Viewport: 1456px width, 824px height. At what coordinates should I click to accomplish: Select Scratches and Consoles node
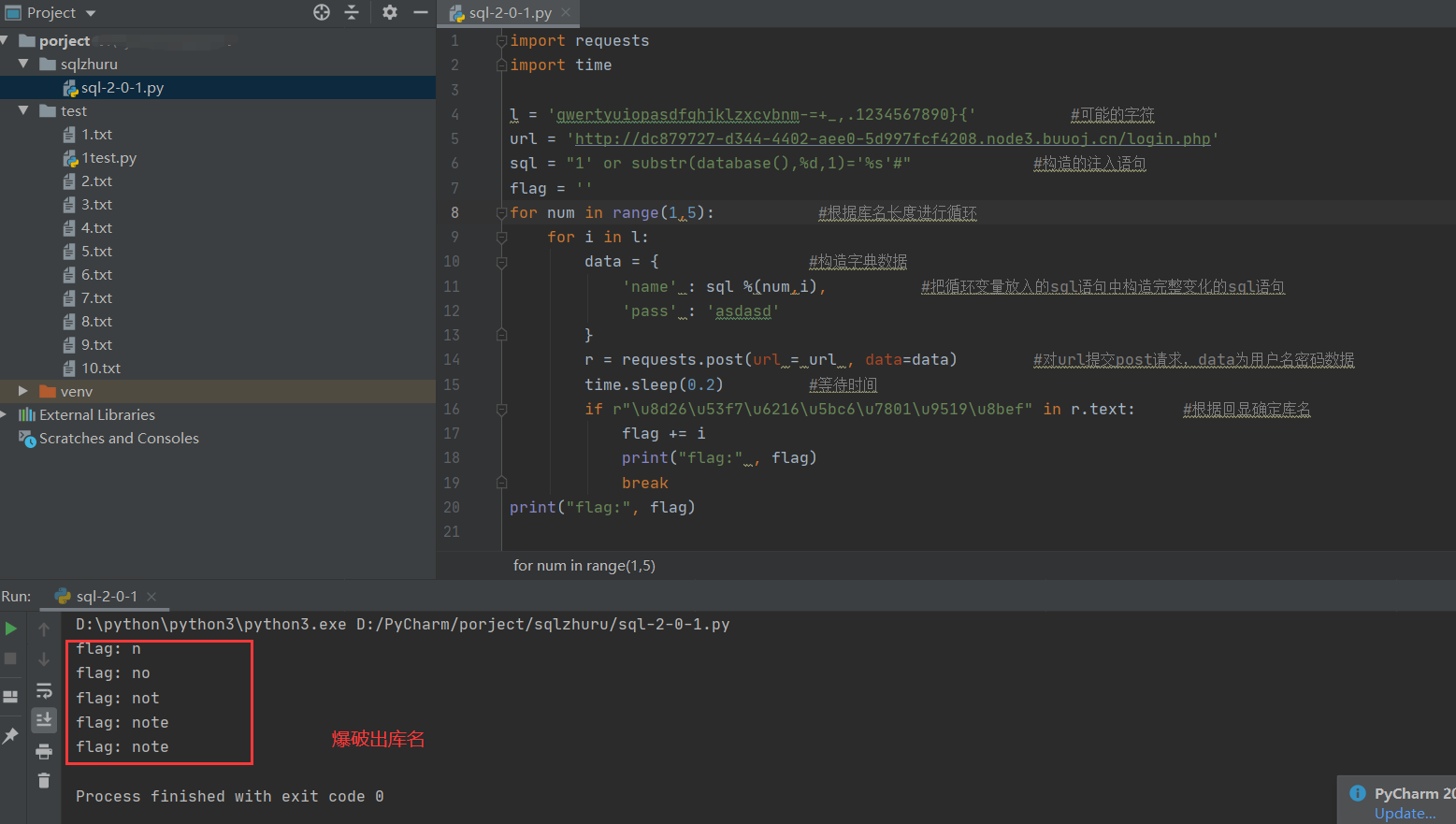(119, 438)
